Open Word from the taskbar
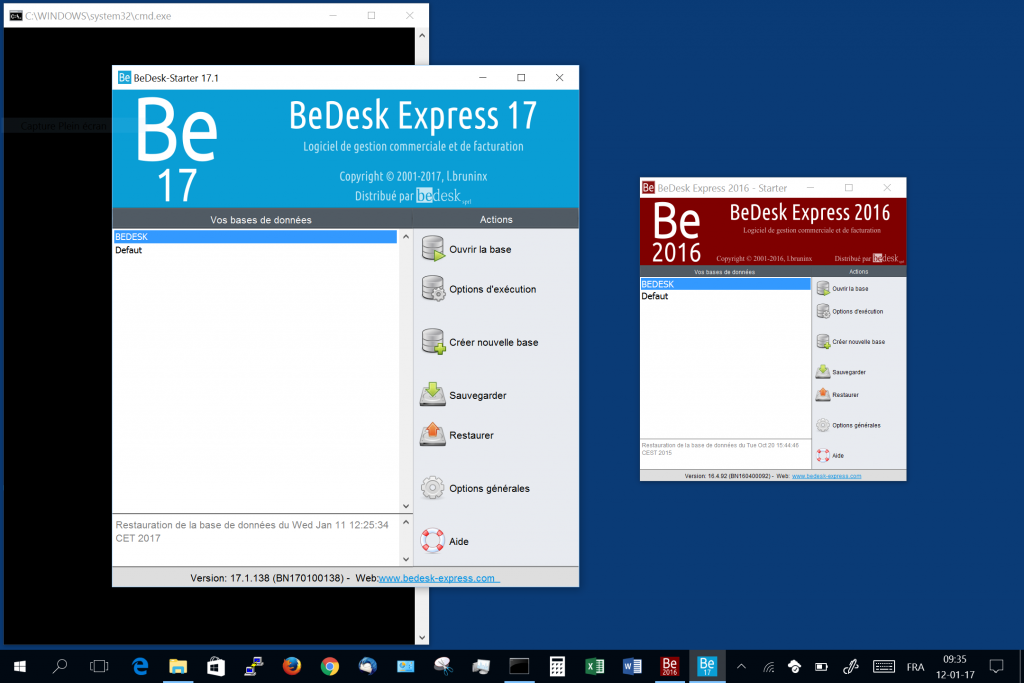The image size is (1024, 683). tap(632, 666)
